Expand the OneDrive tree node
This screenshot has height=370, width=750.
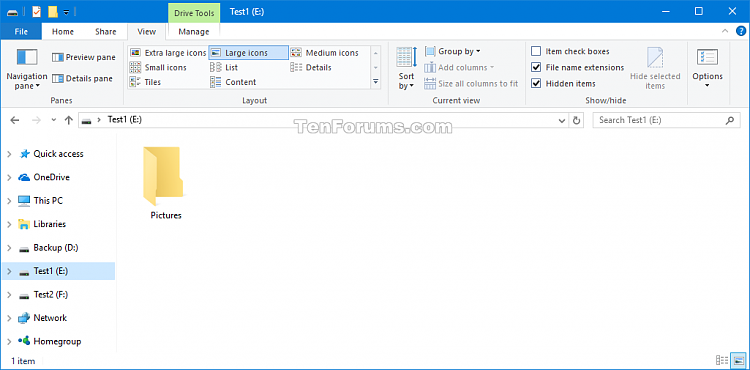pos(9,177)
